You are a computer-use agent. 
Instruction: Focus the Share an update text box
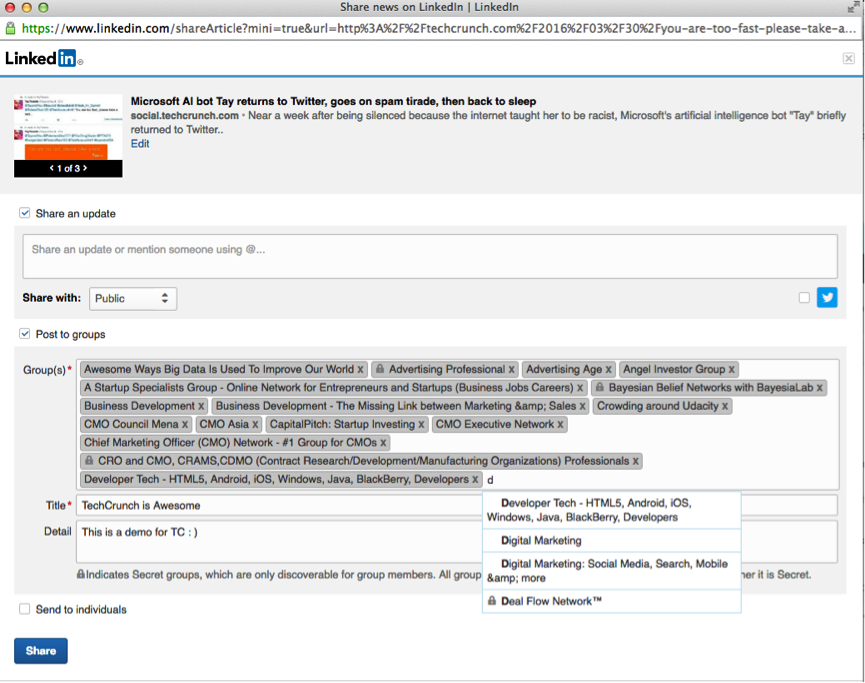pos(430,257)
